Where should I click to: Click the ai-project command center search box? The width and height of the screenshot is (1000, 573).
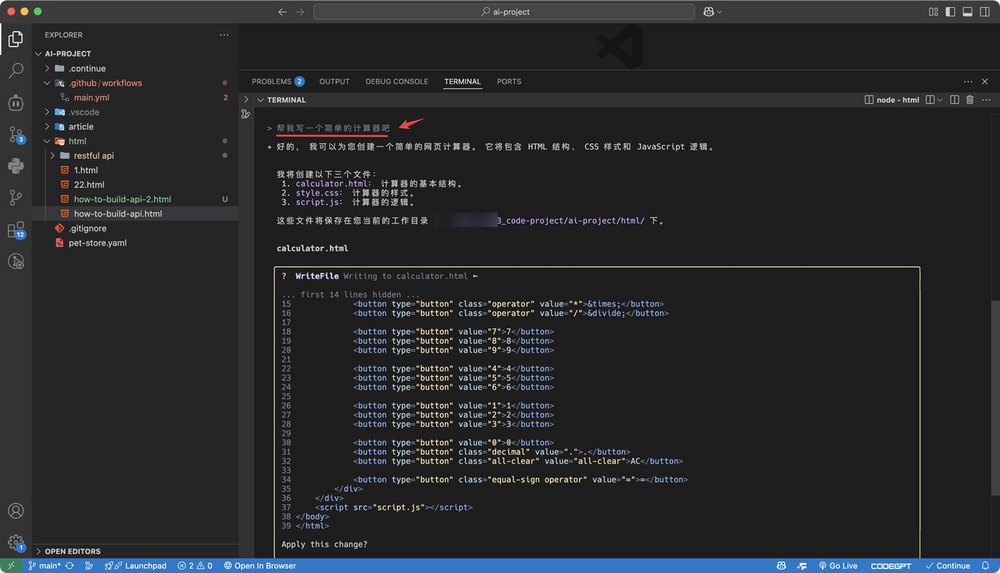click(504, 11)
